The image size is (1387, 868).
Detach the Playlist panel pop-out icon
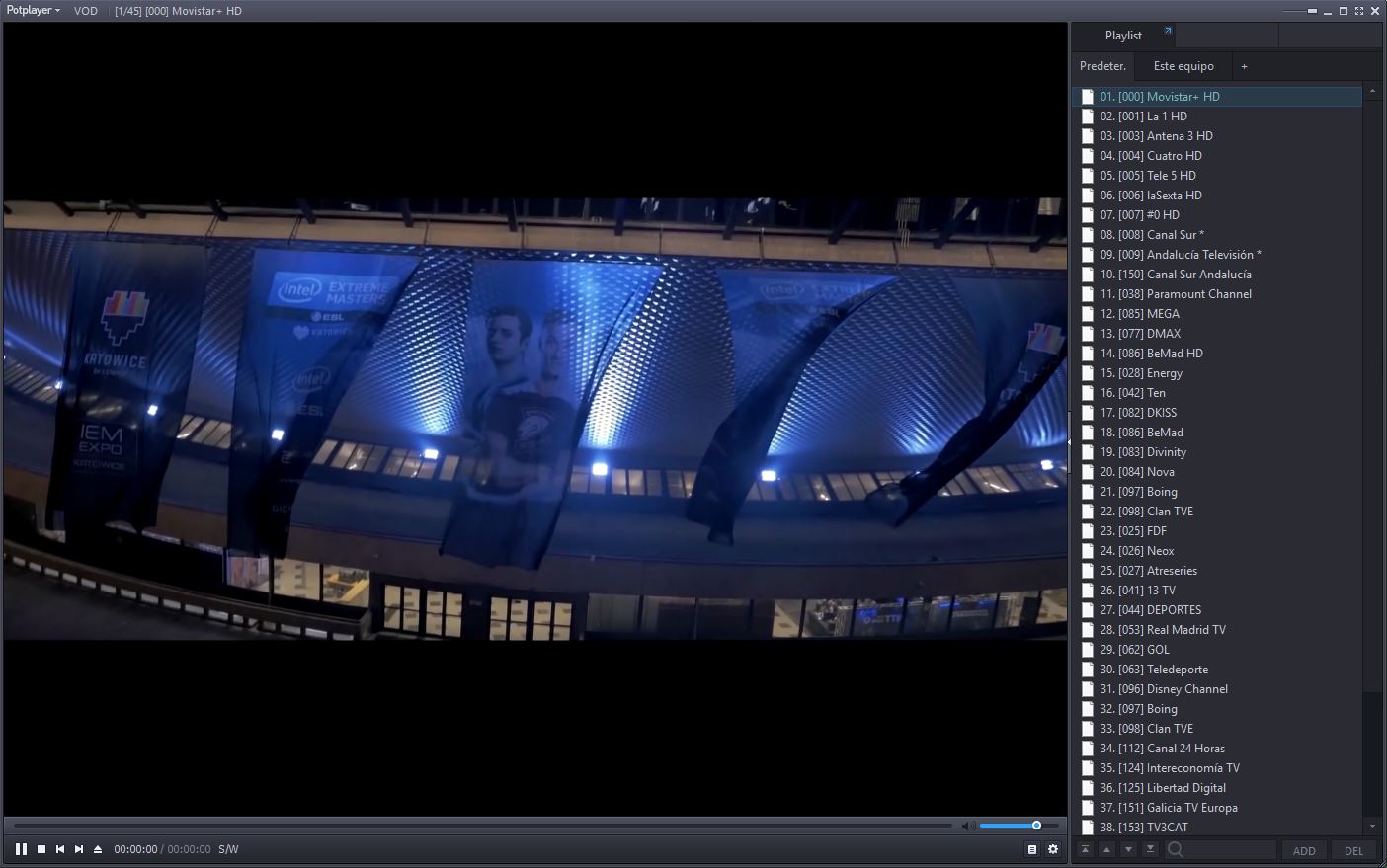(1168, 31)
